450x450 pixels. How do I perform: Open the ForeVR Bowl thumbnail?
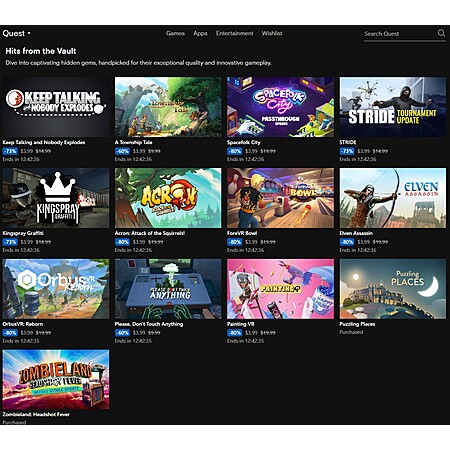pos(280,198)
